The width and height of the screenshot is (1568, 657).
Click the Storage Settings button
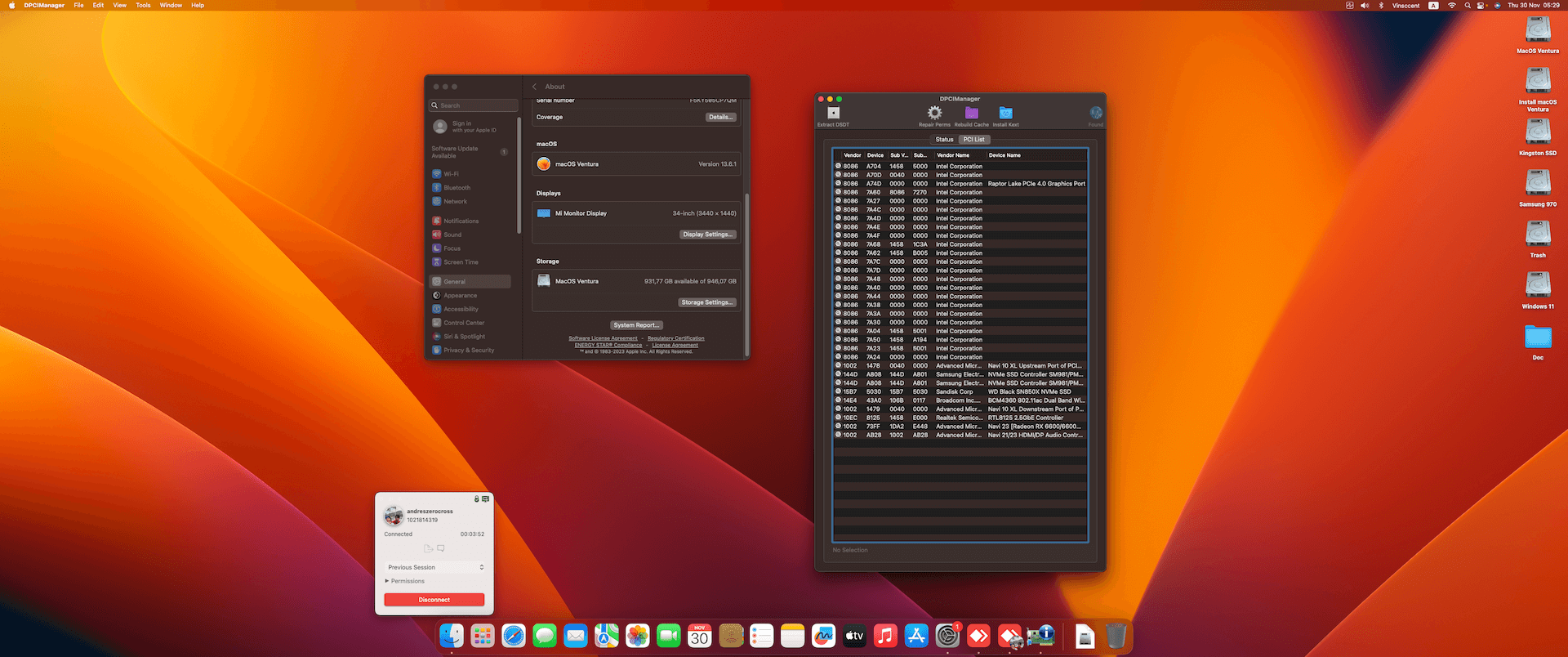pos(707,302)
